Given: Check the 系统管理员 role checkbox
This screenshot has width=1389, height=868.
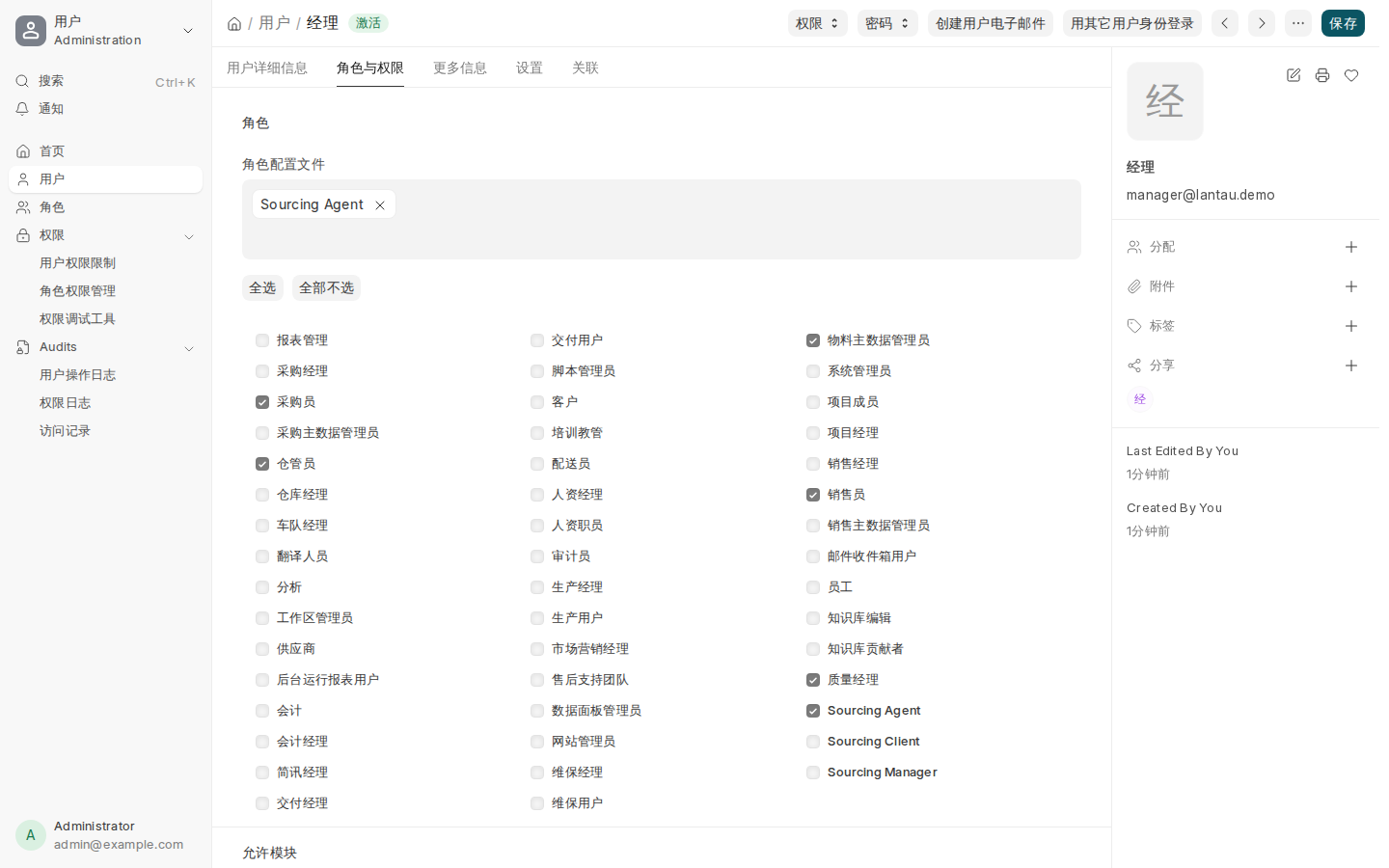Looking at the screenshot, I should pos(813,371).
